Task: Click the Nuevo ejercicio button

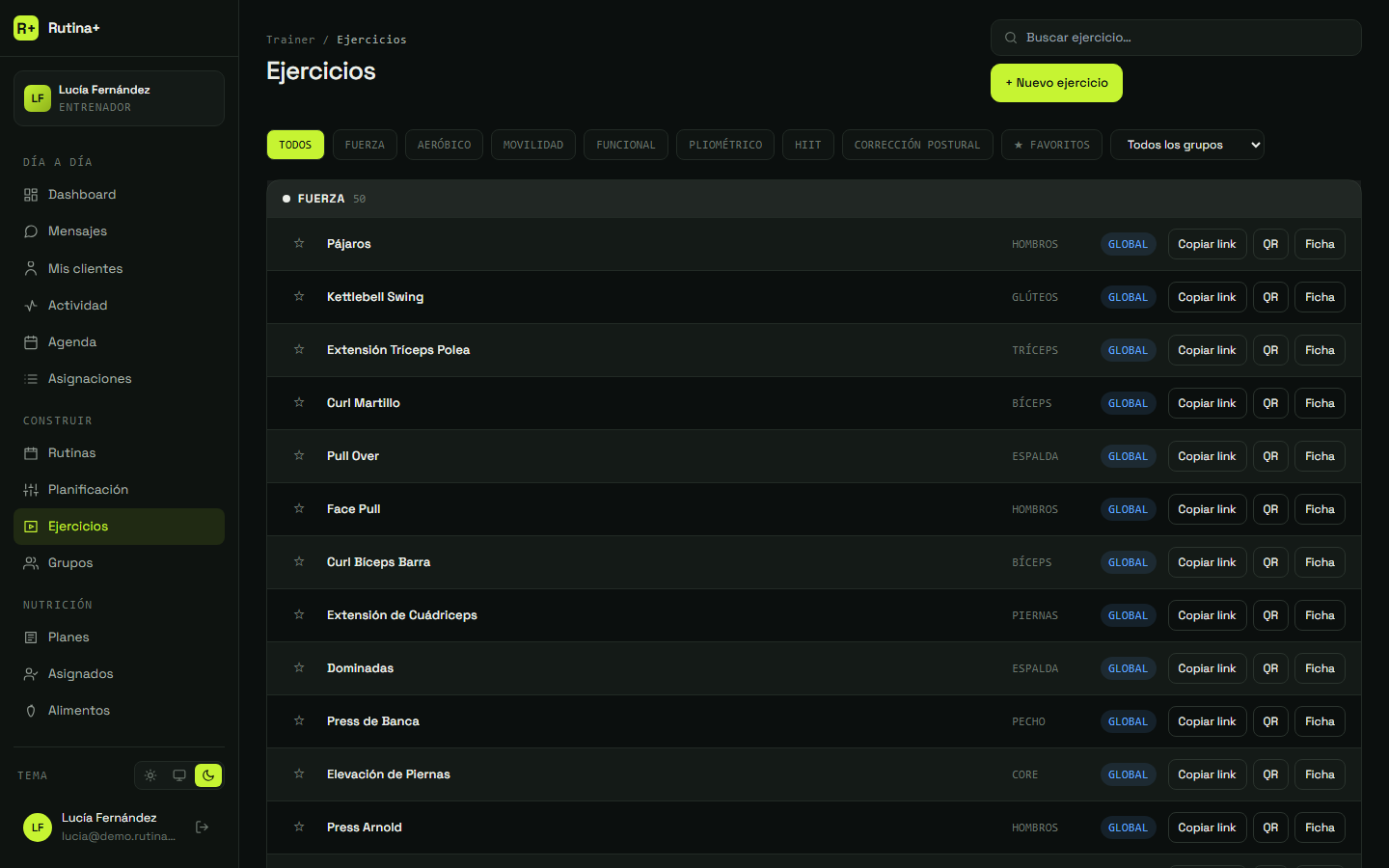Action: pyautogui.click(x=1056, y=83)
